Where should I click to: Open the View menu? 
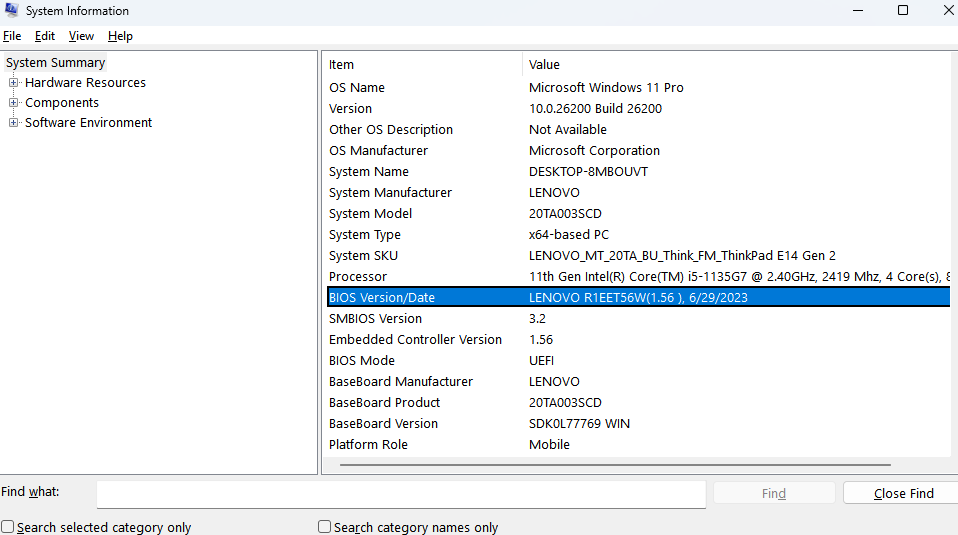[x=81, y=36]
